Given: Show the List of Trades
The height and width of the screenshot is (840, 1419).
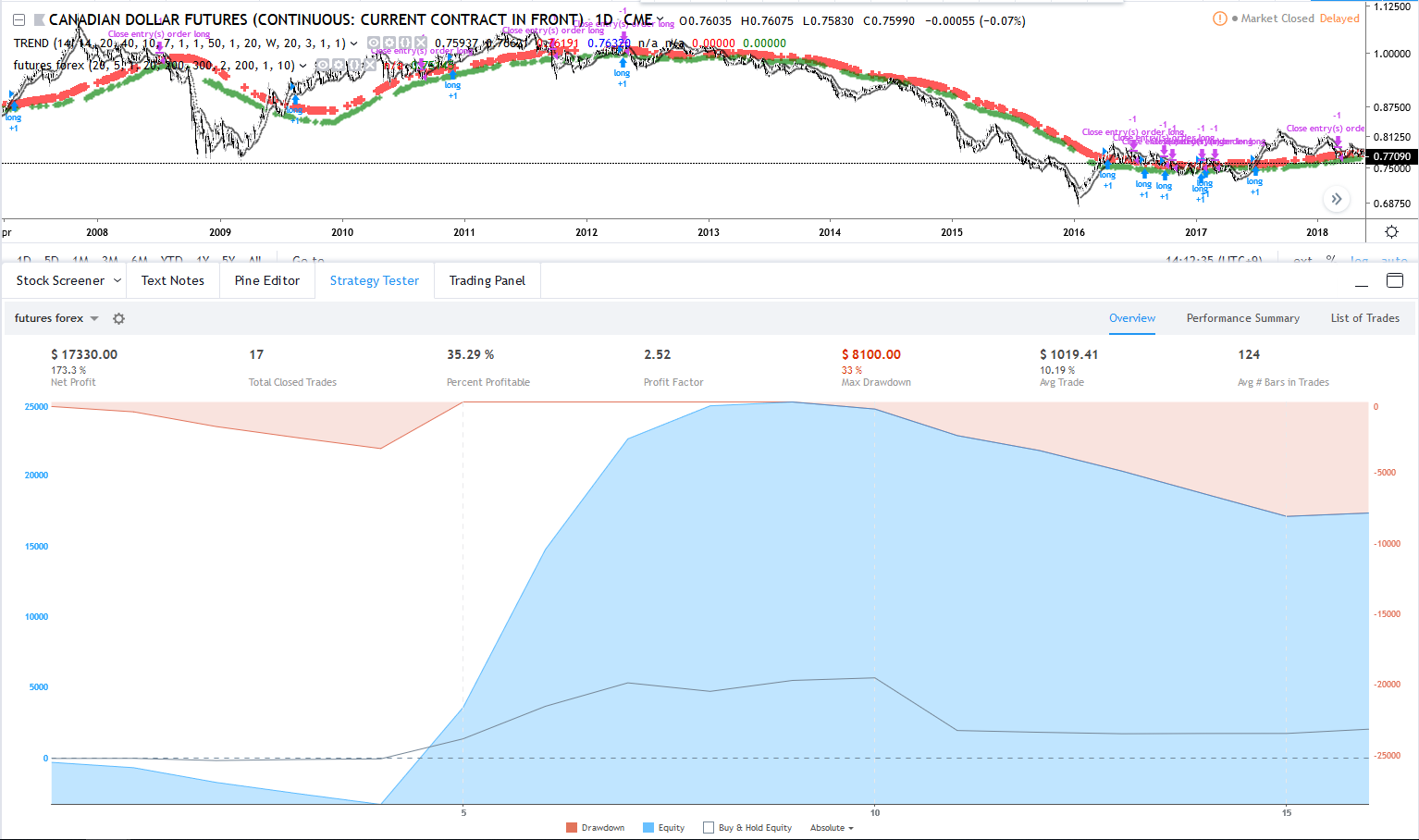Looking at the screenshot, I should coord(1364,318).
